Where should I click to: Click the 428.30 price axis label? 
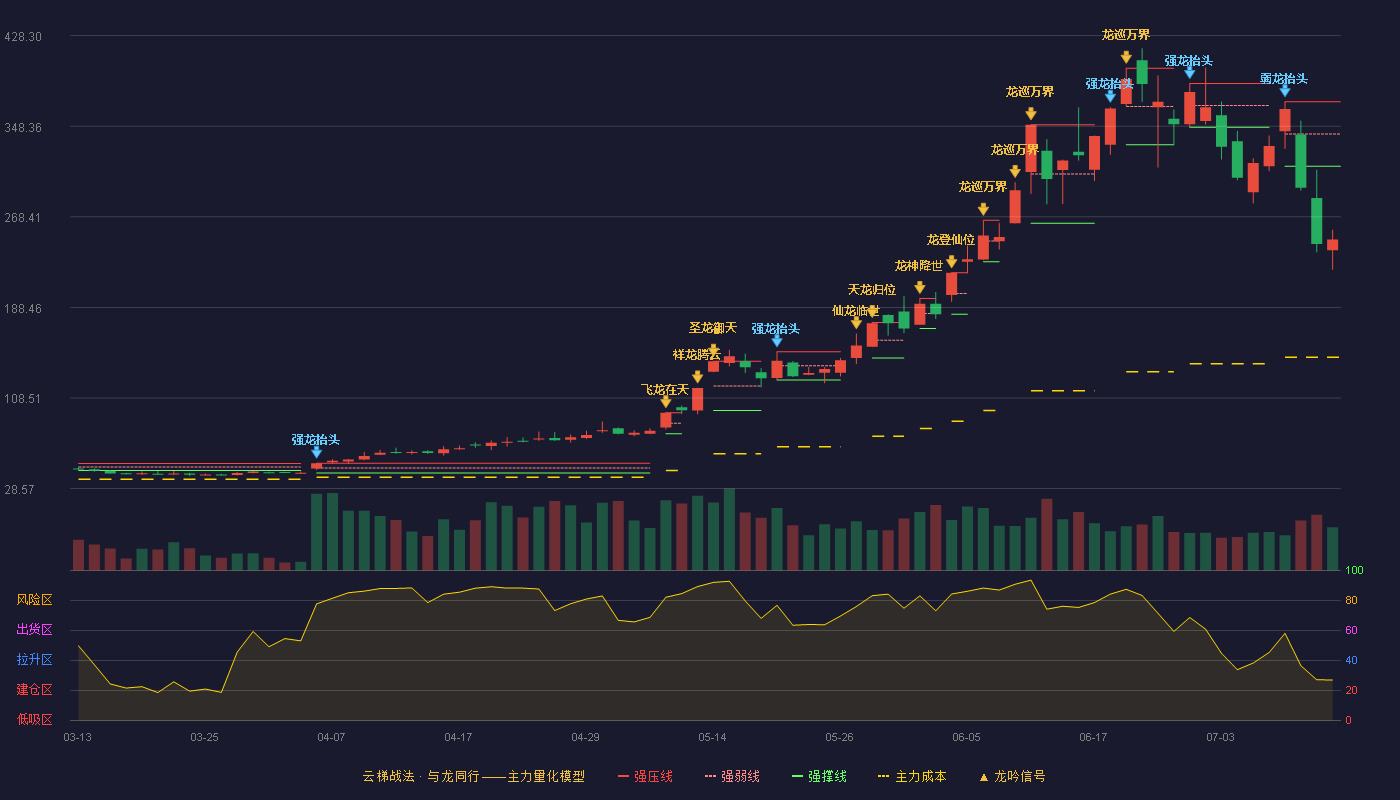click(x=23, y=37)
